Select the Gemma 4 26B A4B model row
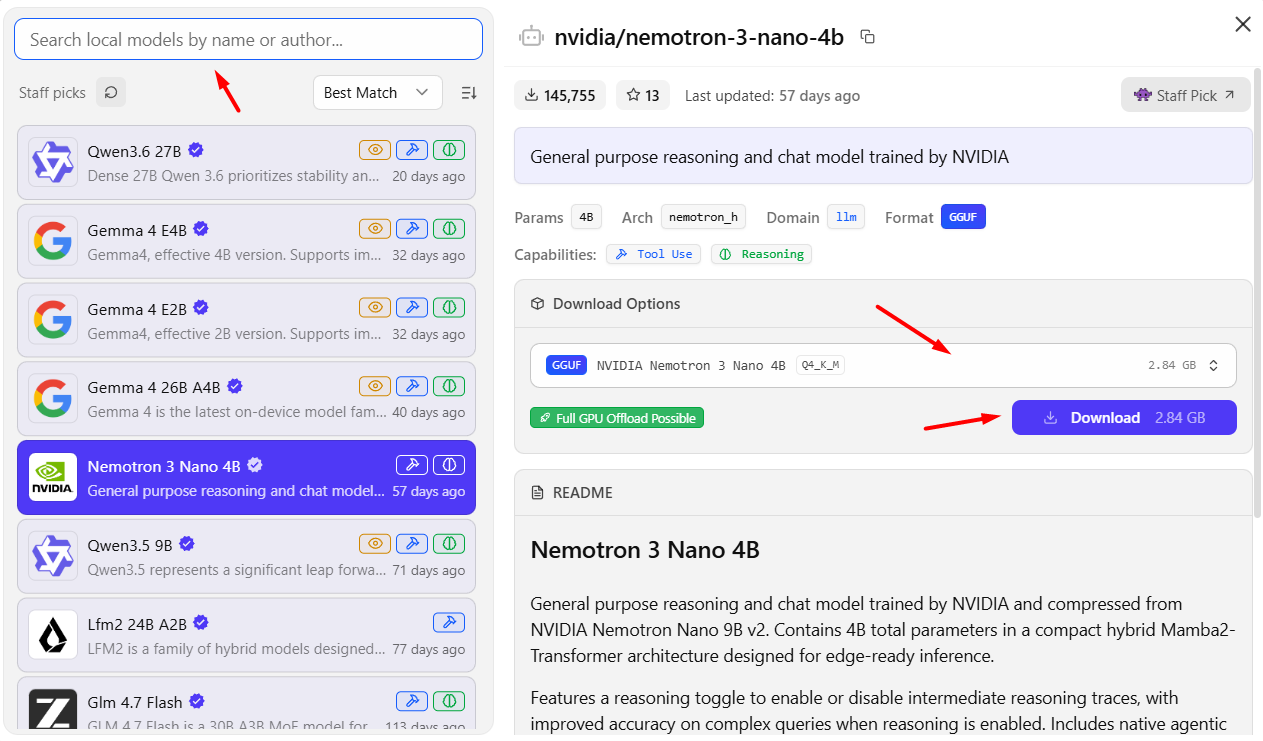Screen dimensions: 1263x741 click(x=246, y=398)
